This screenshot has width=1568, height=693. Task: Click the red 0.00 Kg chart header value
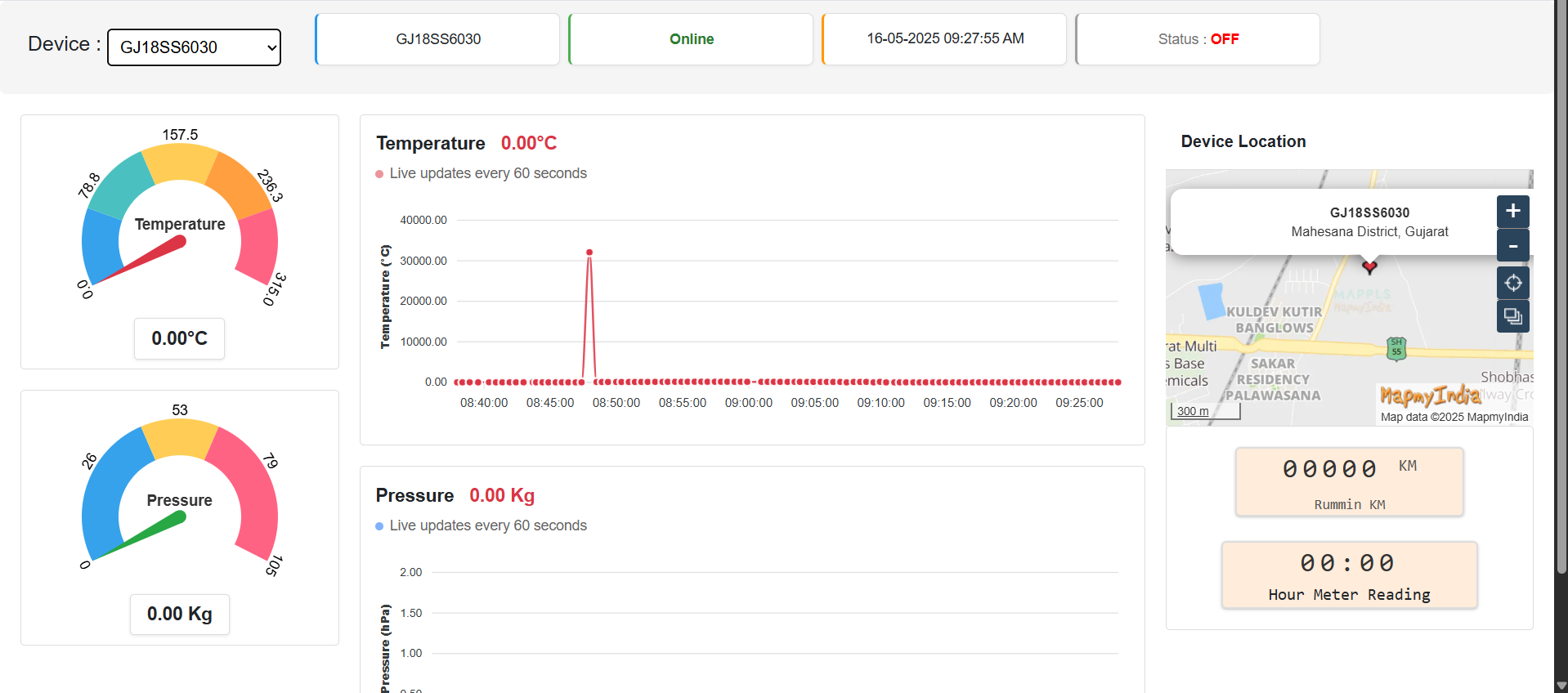click(501, 495)
